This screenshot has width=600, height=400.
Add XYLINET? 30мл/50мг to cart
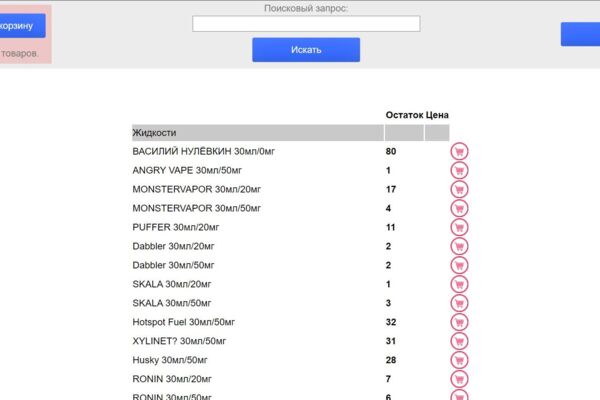pos(459,341)
